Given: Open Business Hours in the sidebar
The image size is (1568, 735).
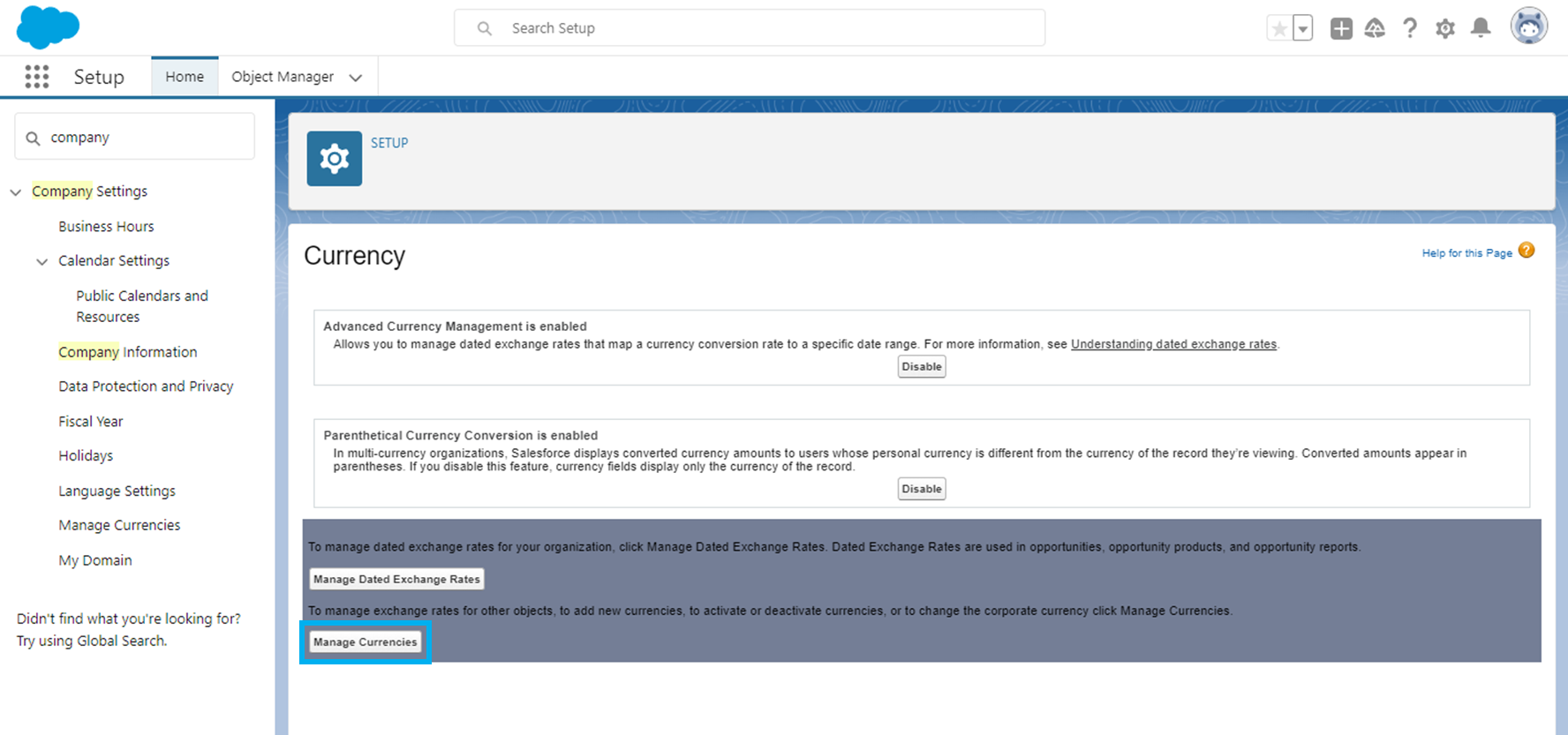Looking at the screenshot, I should [x=106, y=227].
